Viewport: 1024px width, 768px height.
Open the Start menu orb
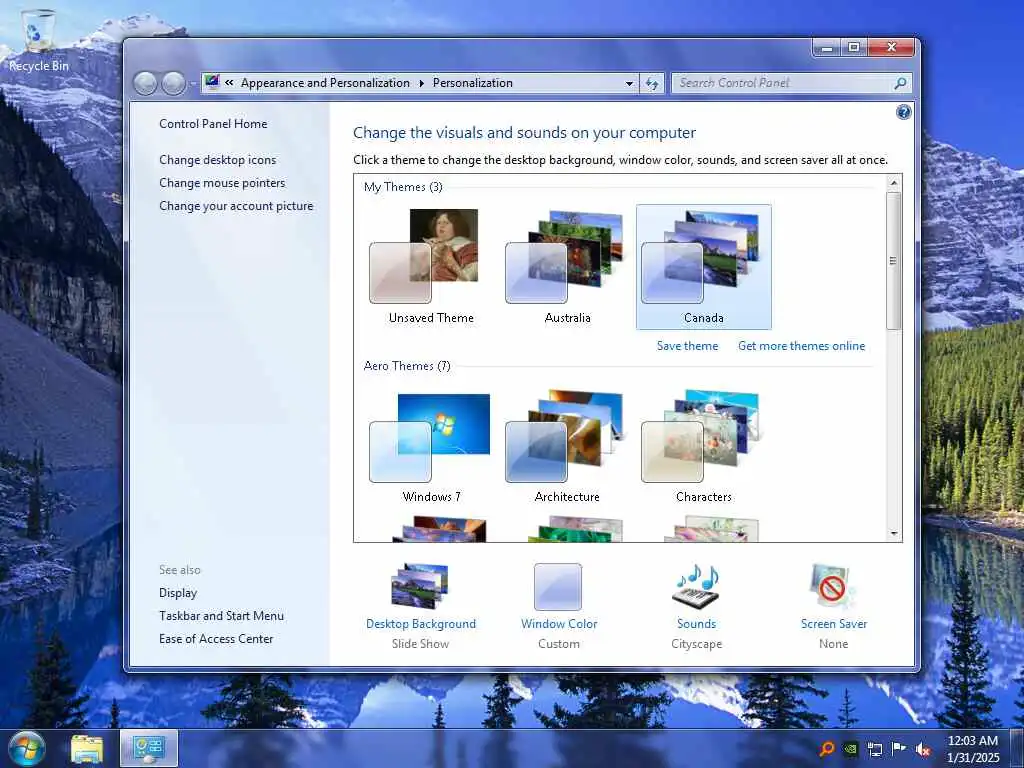(x=25, y=748)
